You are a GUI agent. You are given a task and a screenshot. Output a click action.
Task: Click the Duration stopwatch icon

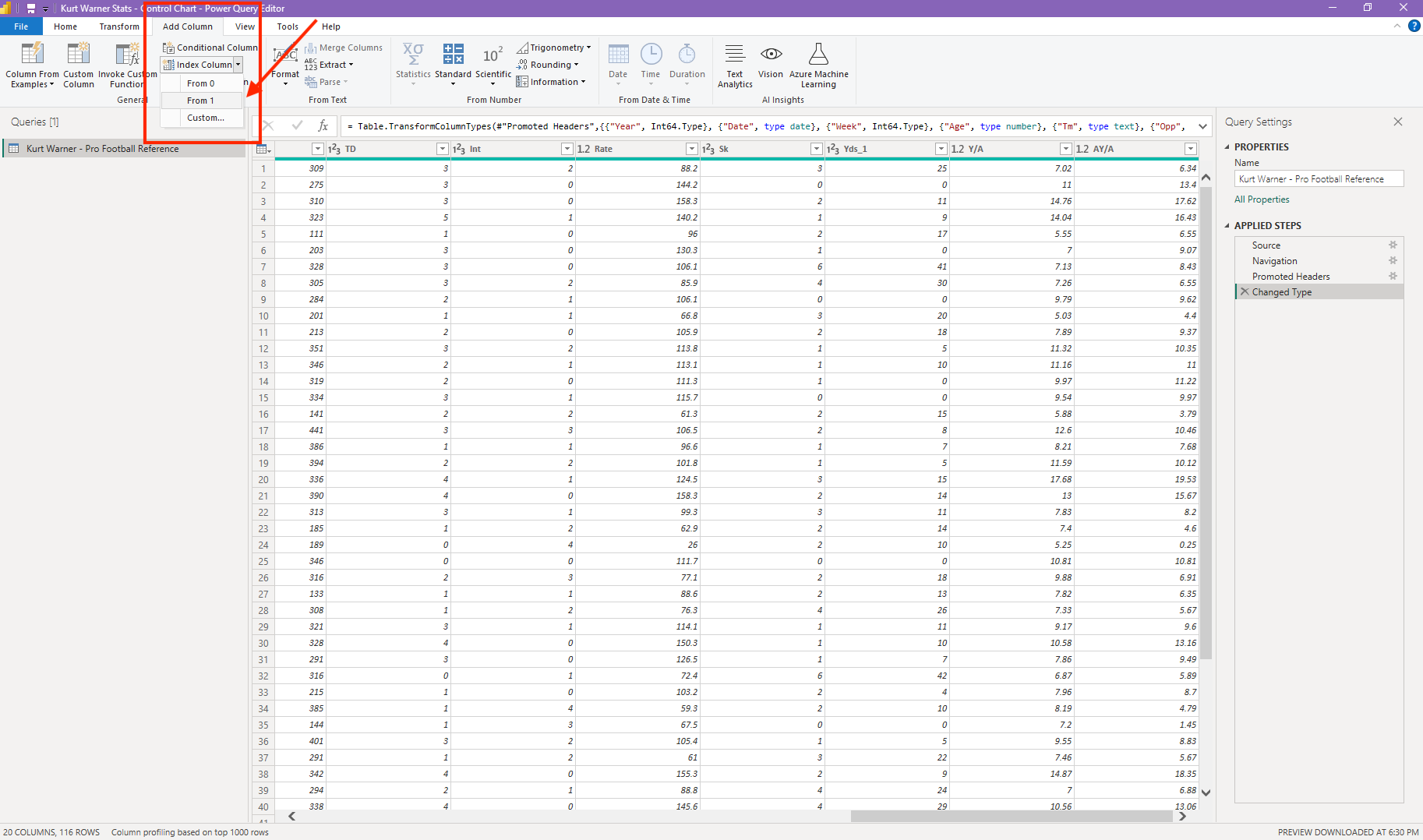tap(687, 53)
